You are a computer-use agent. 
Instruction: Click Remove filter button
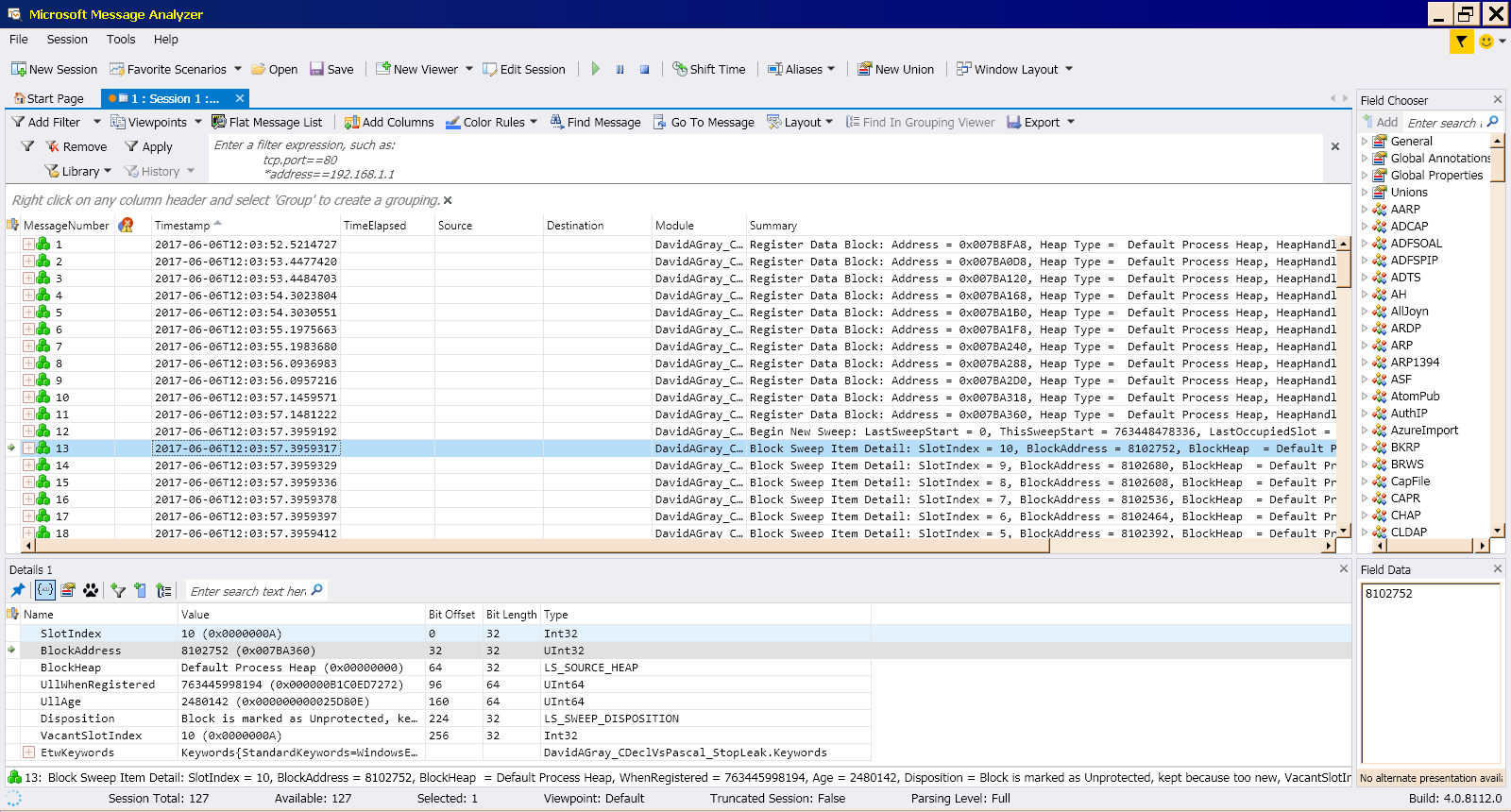pyautogui.click(x=76, y=146)
